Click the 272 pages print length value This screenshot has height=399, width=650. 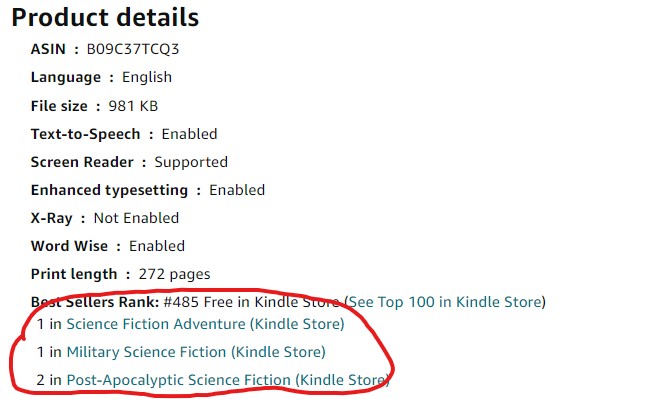[x=175, y=274]
